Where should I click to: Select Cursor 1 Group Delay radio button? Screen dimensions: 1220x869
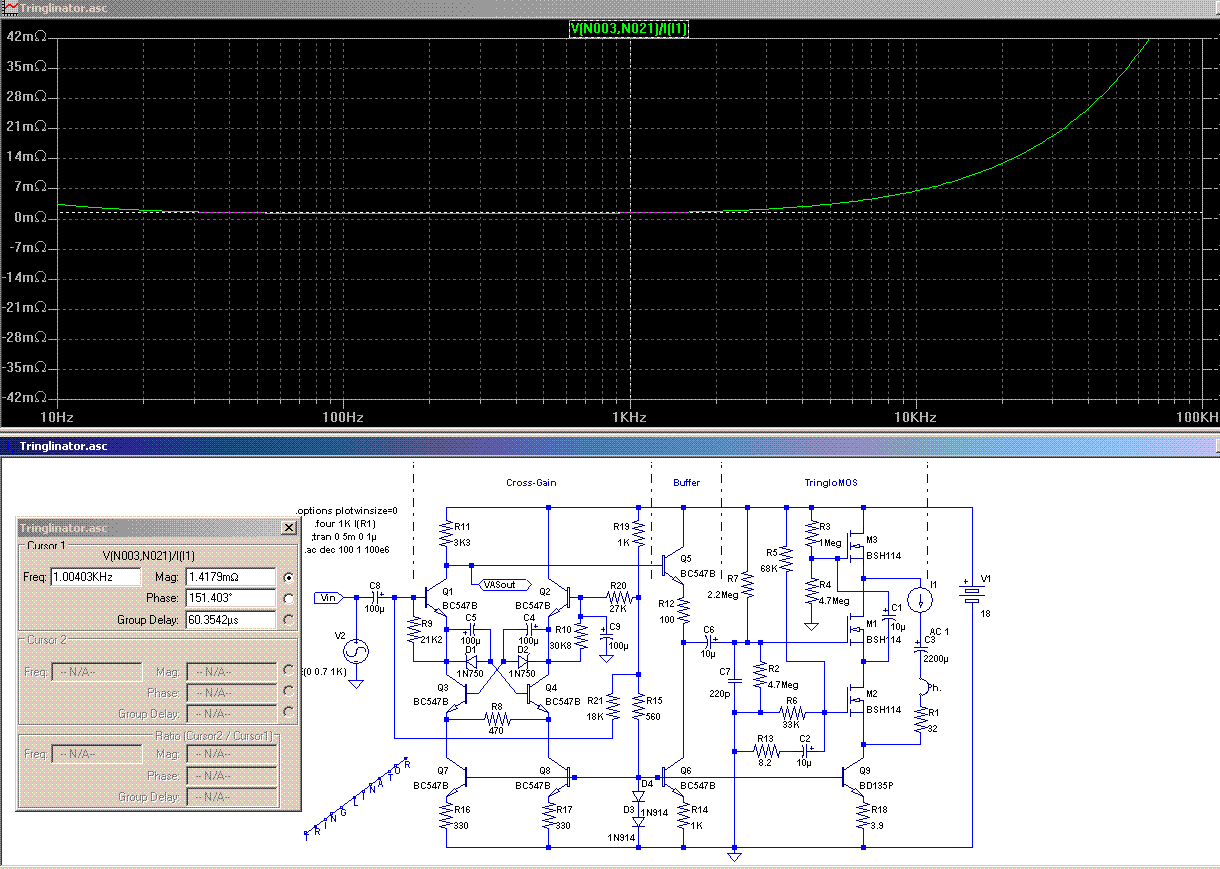point(289,620)
